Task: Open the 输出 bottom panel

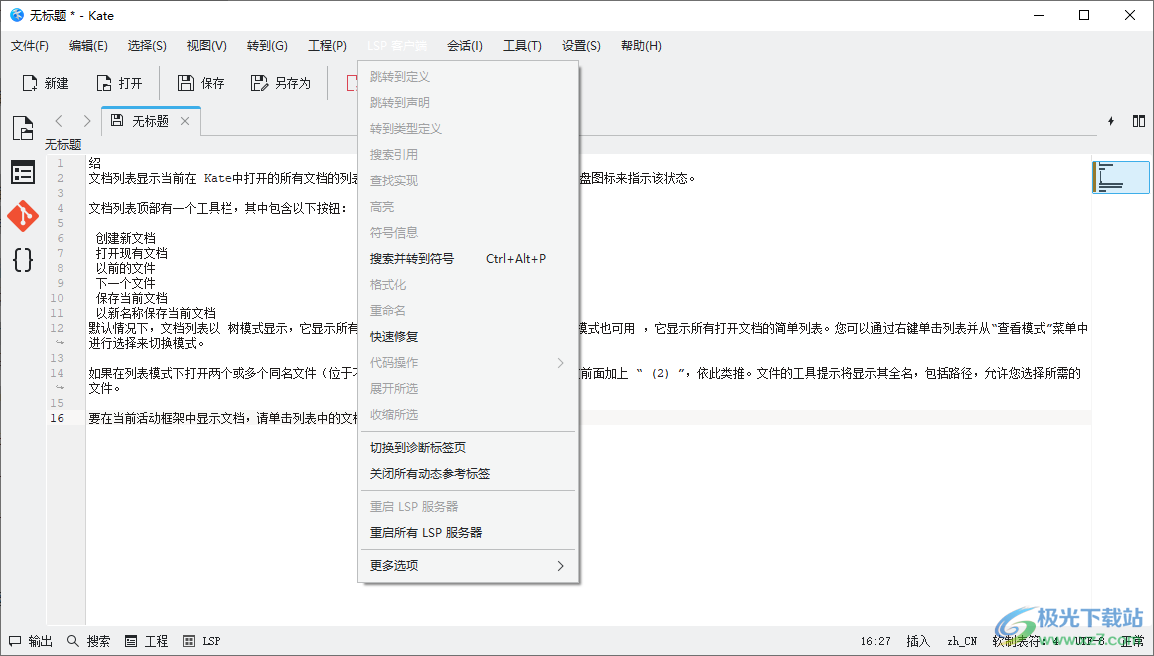Action: pyautogui.click(x=31, y=641)
